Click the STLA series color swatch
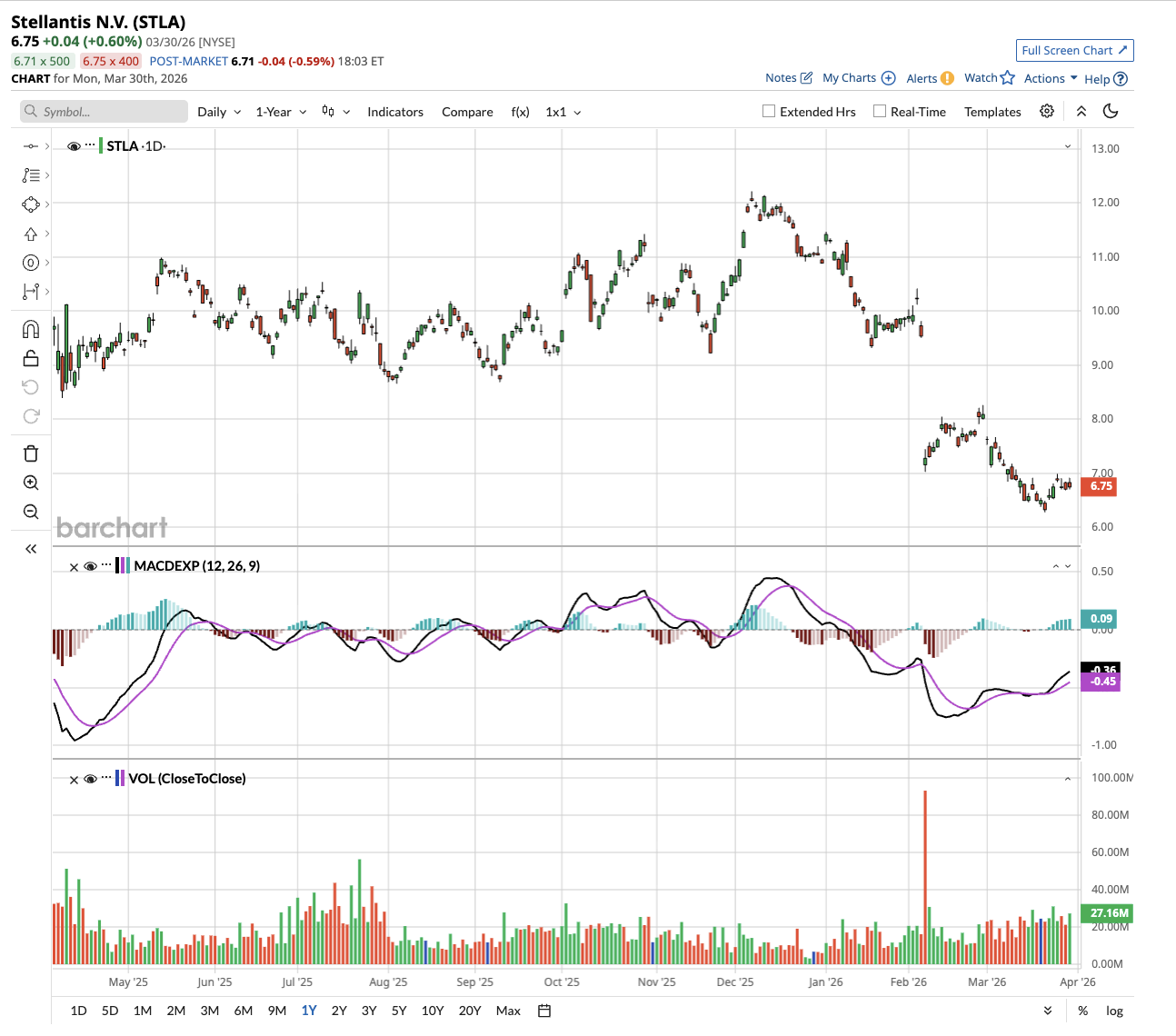The image size is (1176, 1036). 101,146
